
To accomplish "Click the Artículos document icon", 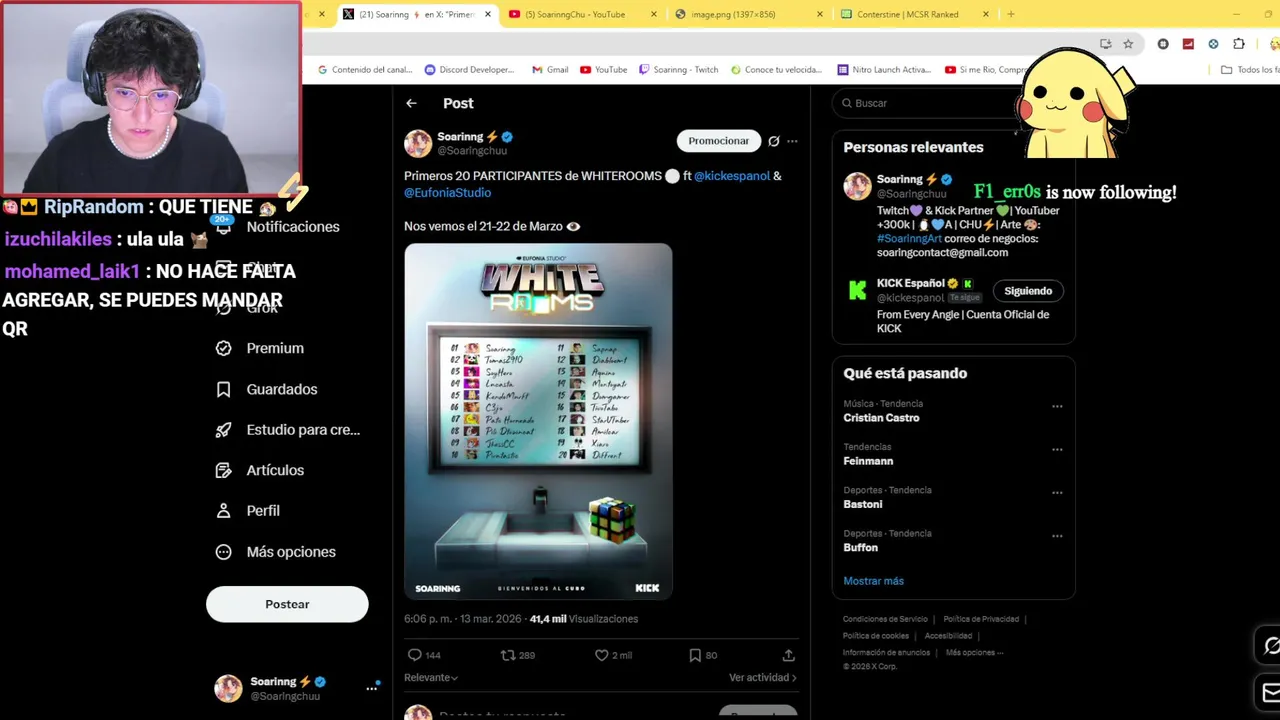I will point(224,470).
